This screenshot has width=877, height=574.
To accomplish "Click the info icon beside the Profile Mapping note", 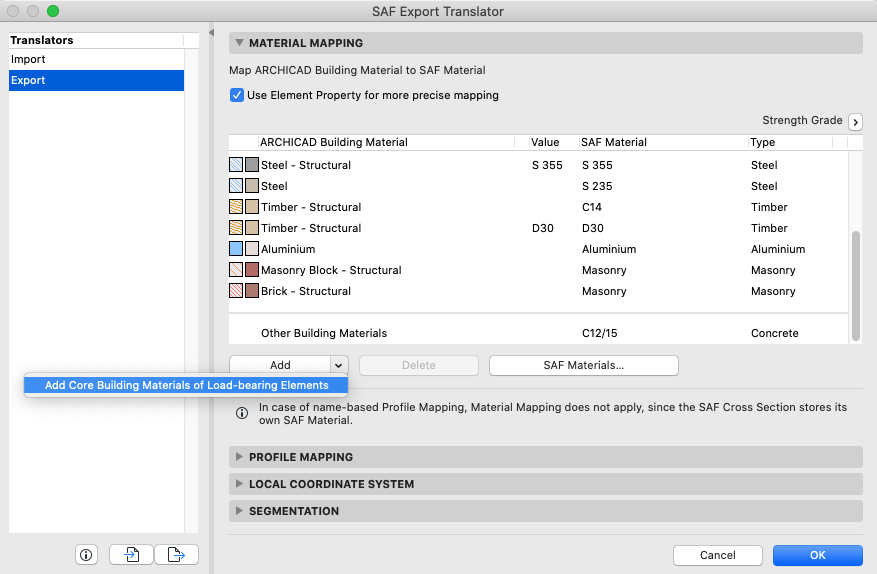I will click(242, 413).
